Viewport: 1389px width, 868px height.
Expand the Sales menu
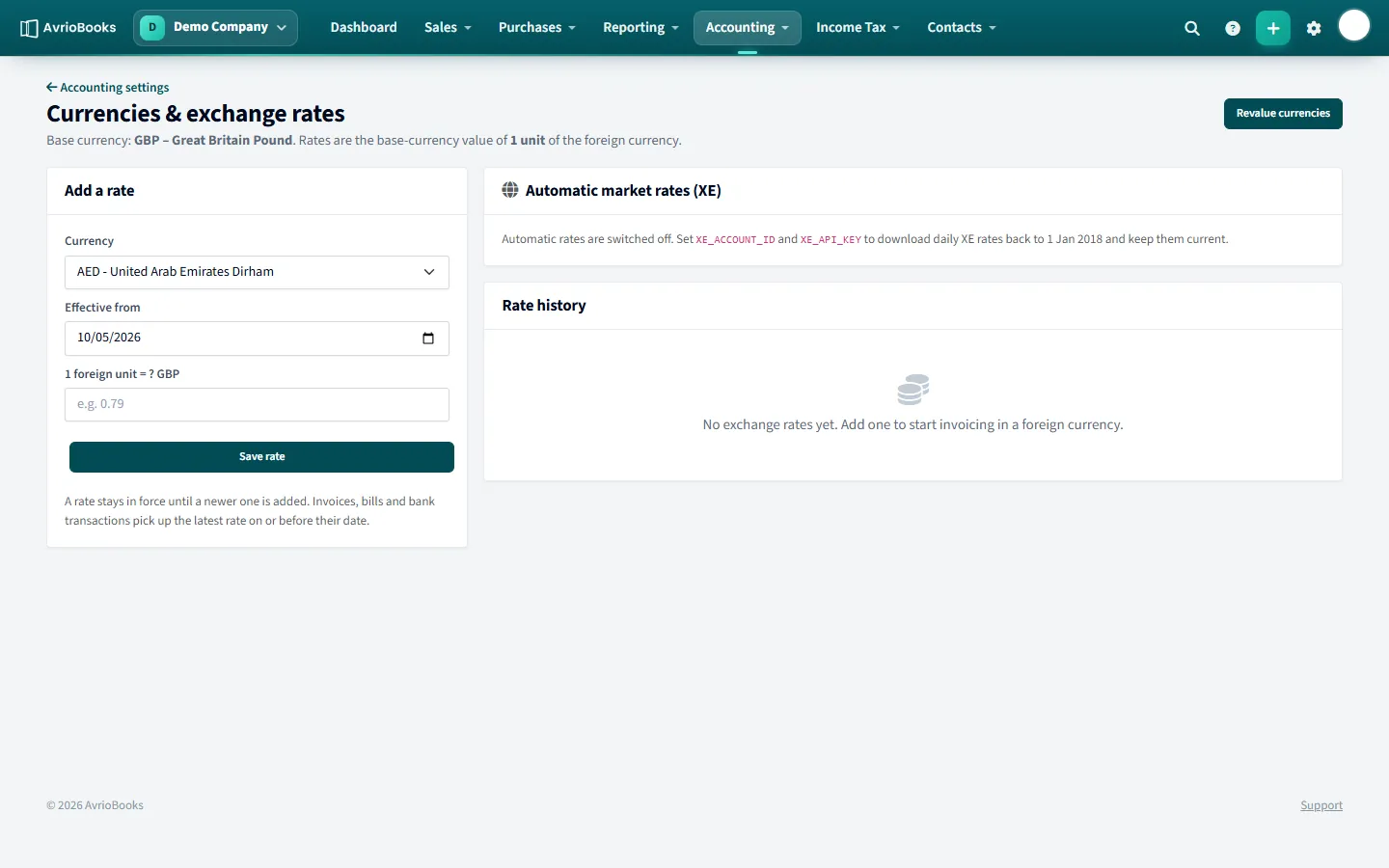(x=448, y=28)
